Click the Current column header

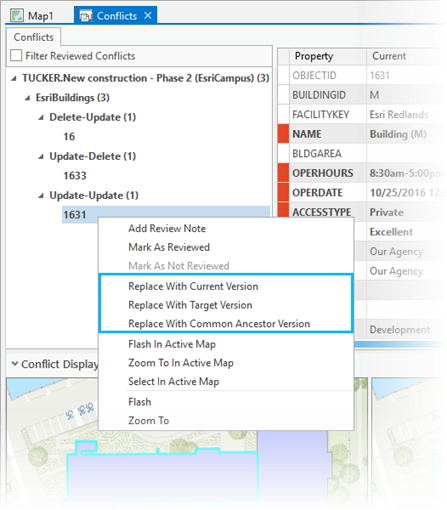point(389,56)
